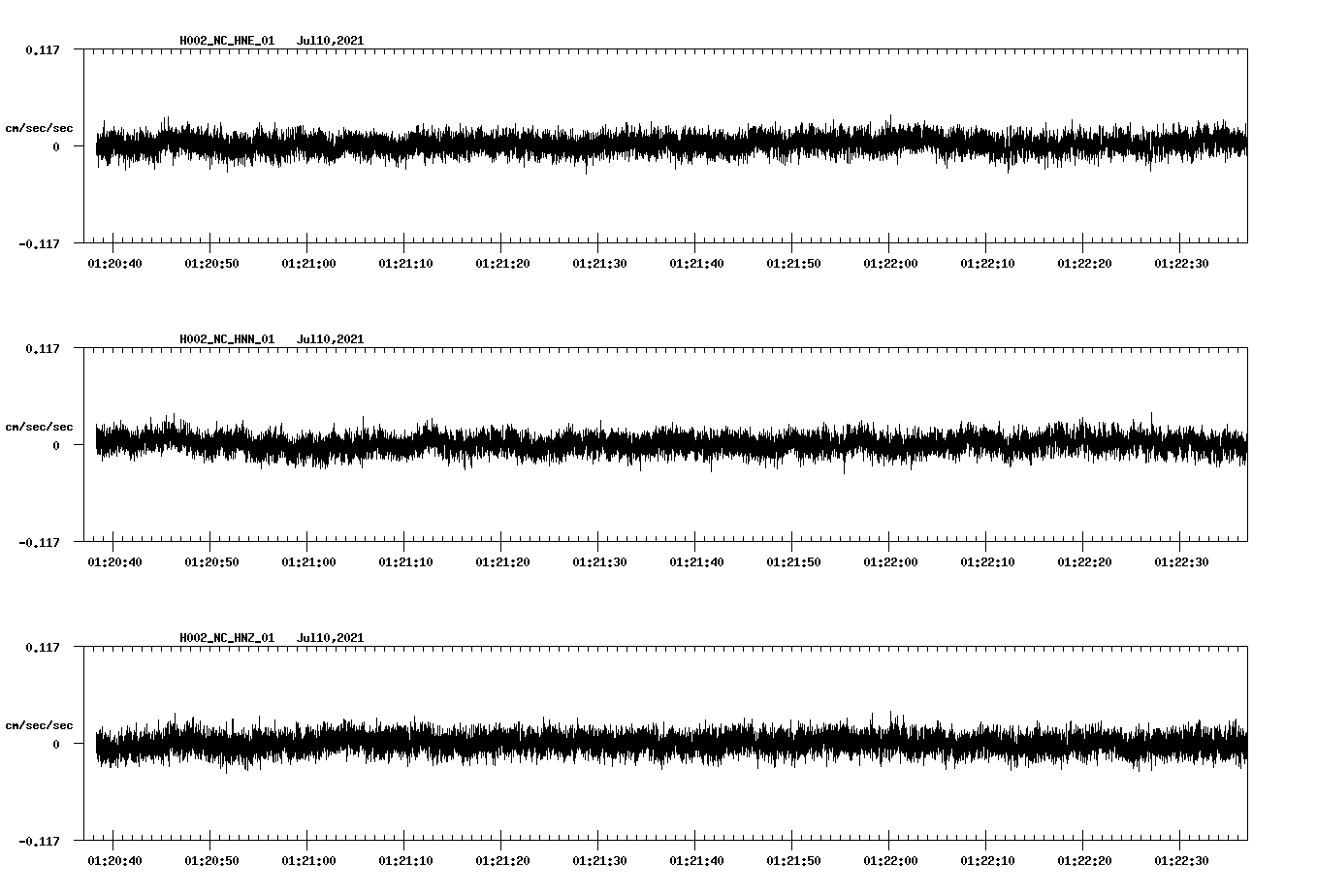This screenshot has height=896, width=1317.
Task: Click the 01:22:20 time label under the HNZ plot
Action: tap(1084, 861)
